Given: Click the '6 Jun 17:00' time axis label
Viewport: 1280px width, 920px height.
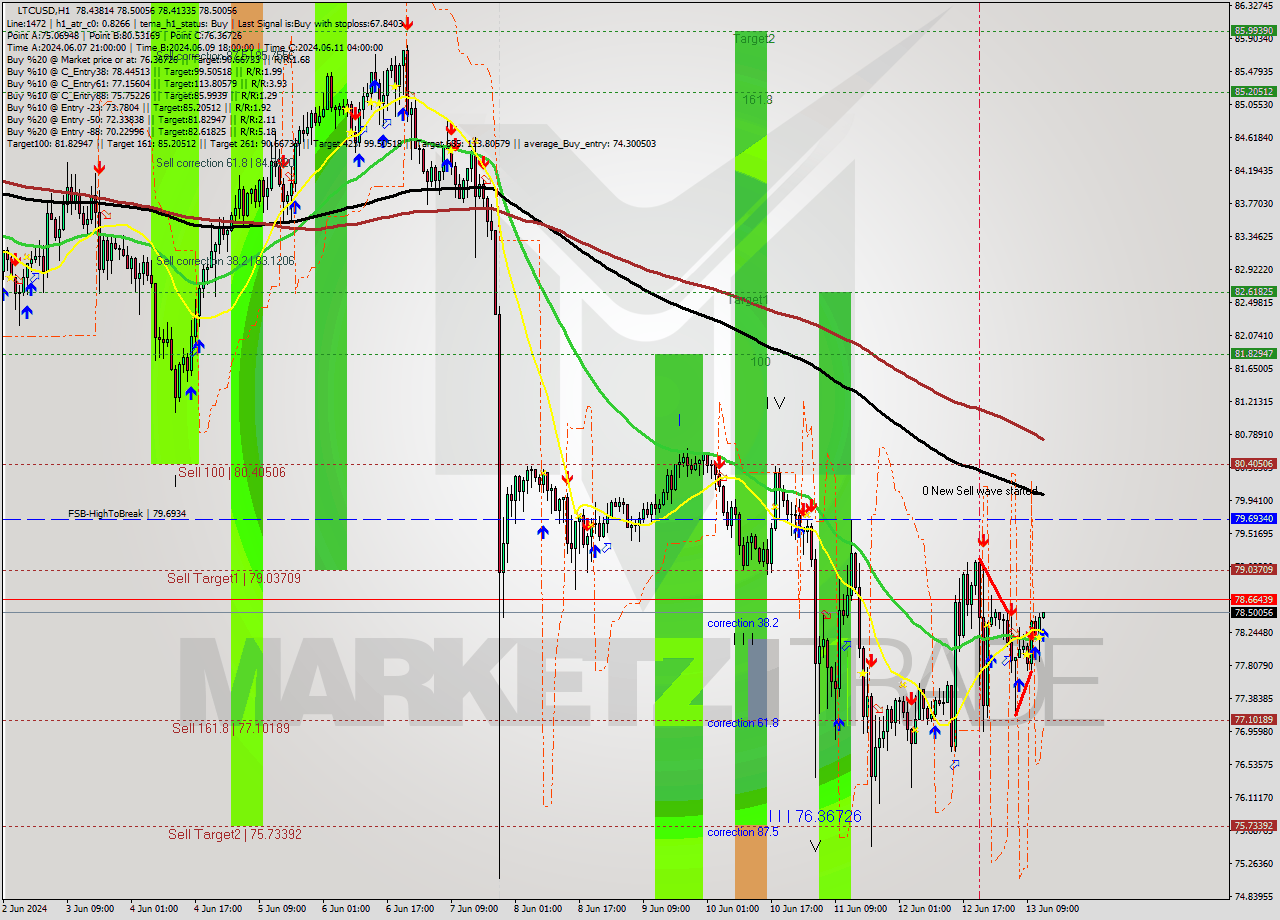Looking at the screenshot, I should point(409,909).
